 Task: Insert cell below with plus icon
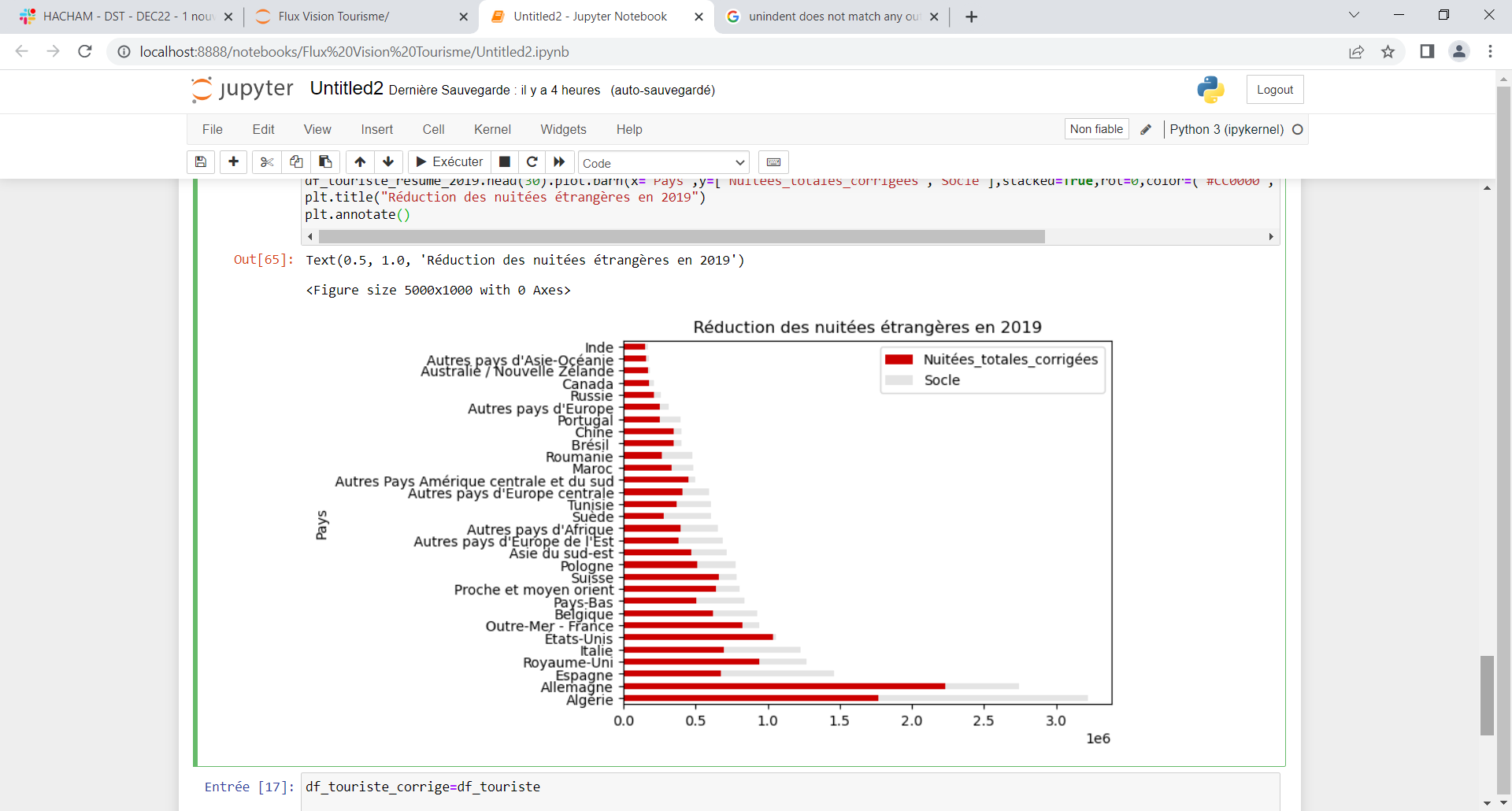pyautogui.click(x=233, y=162)
